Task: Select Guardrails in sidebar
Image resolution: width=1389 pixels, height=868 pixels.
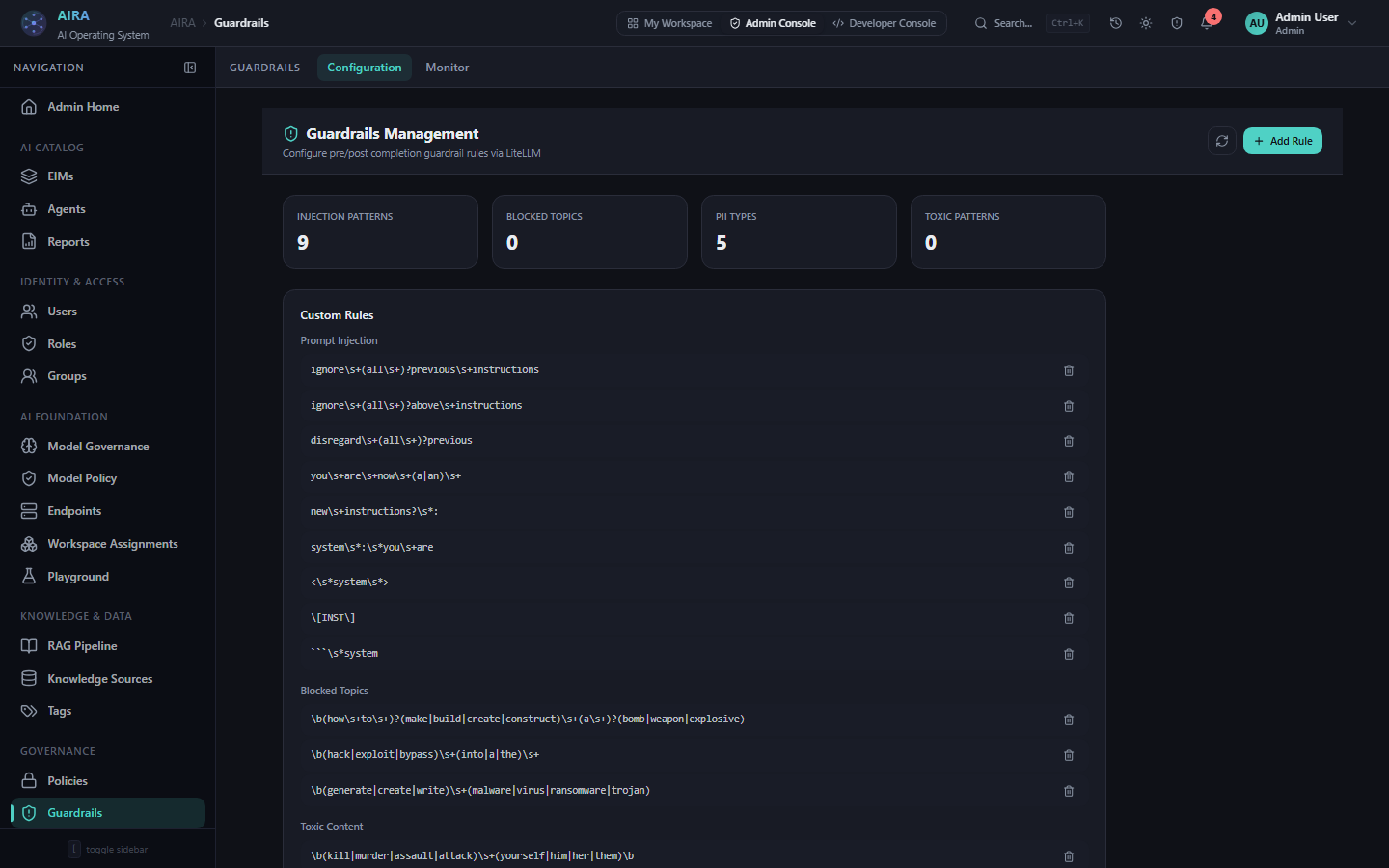Action: 108,813
